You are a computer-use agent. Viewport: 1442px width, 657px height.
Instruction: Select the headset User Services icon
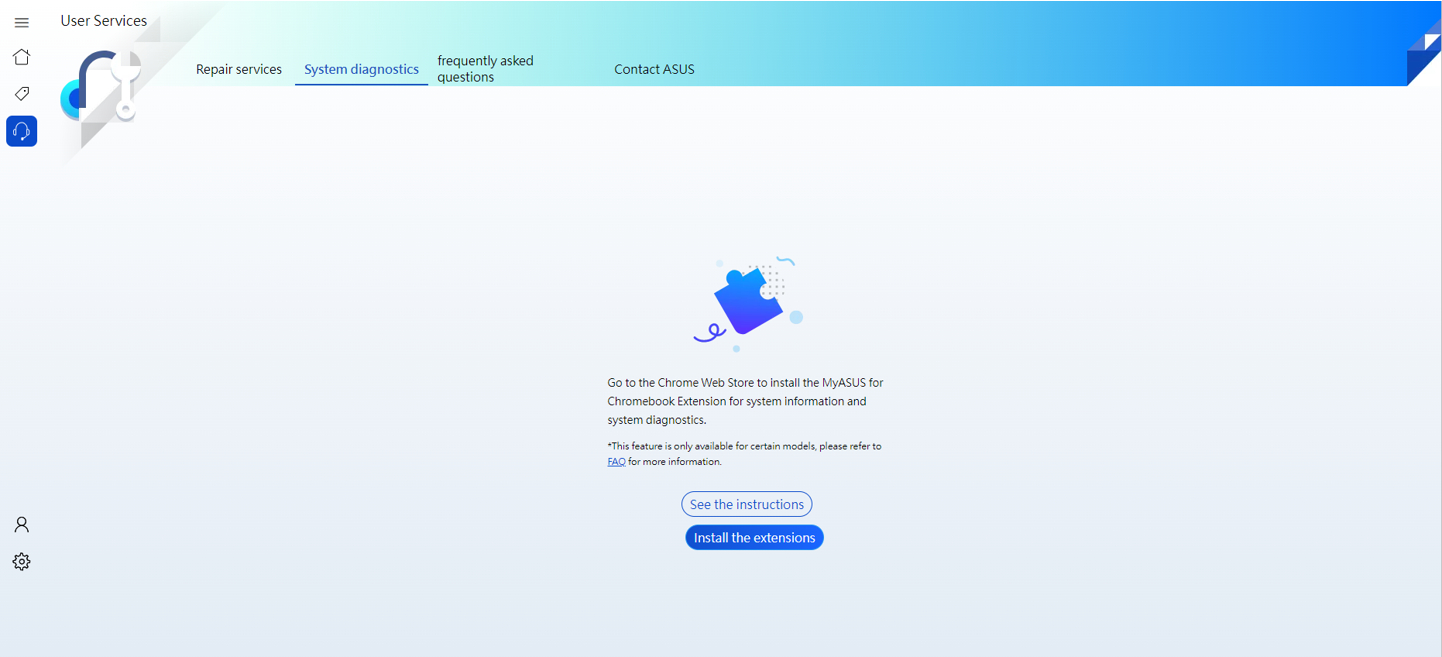click(x=21, y=131)
